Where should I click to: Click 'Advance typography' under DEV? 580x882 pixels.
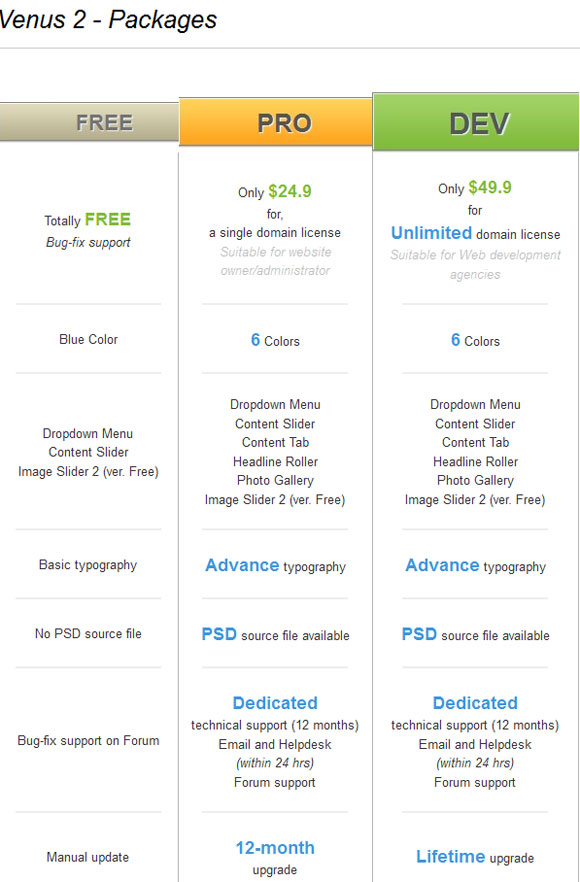475,565
